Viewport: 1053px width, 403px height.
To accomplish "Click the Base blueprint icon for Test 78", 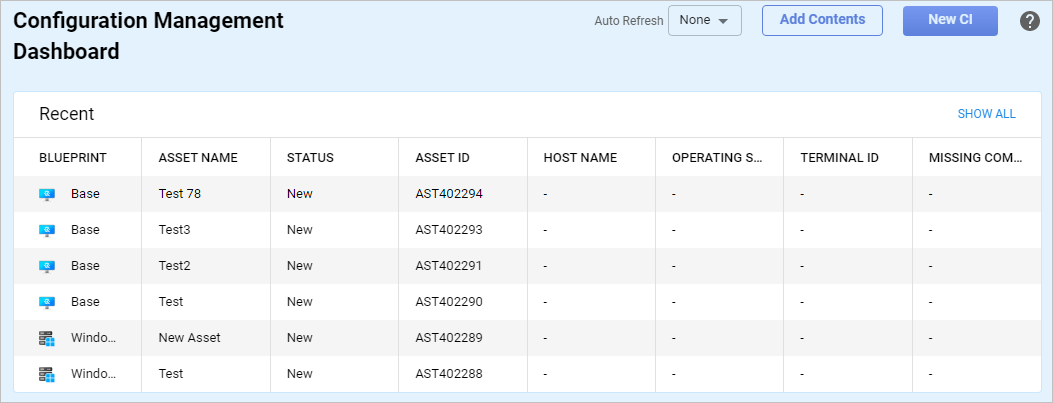I will (47, 194).
